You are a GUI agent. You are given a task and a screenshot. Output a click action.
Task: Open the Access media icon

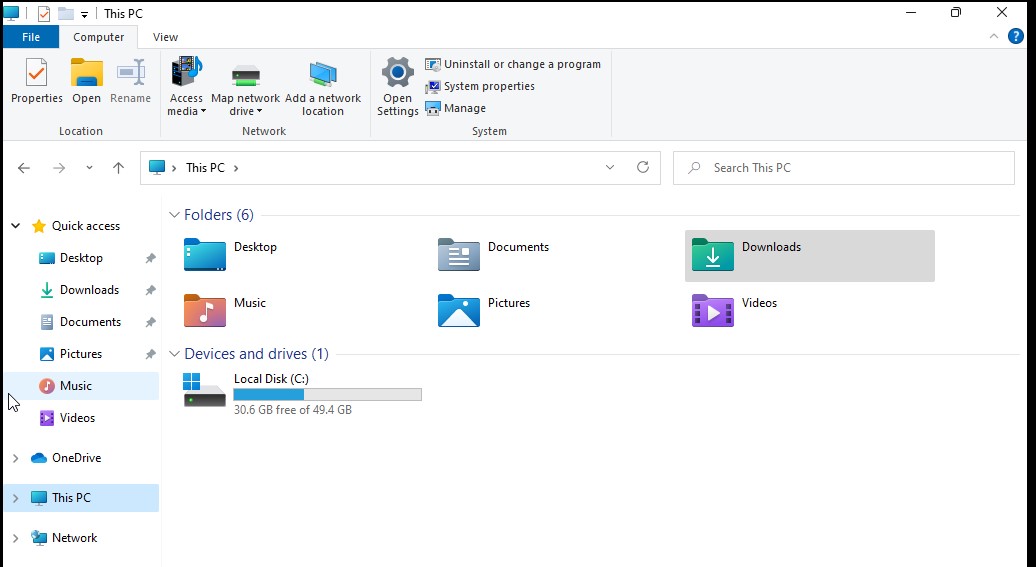[186, 71]
